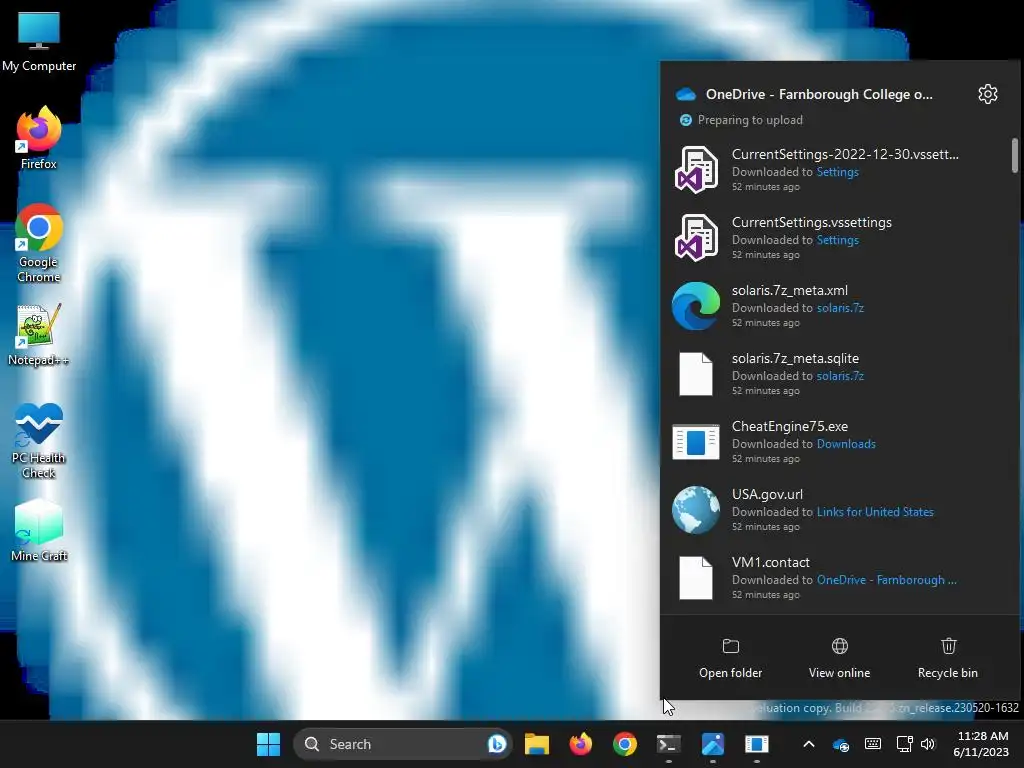Select PC Health Check desktop icon

click(x=39, y=440)
